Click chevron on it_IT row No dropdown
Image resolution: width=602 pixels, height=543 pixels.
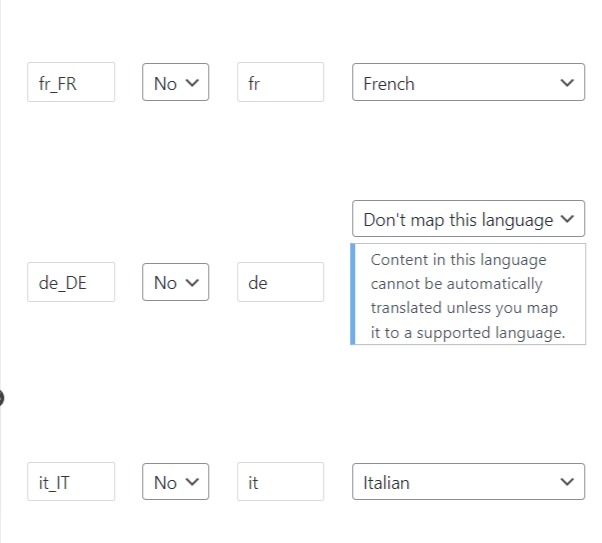193,482
